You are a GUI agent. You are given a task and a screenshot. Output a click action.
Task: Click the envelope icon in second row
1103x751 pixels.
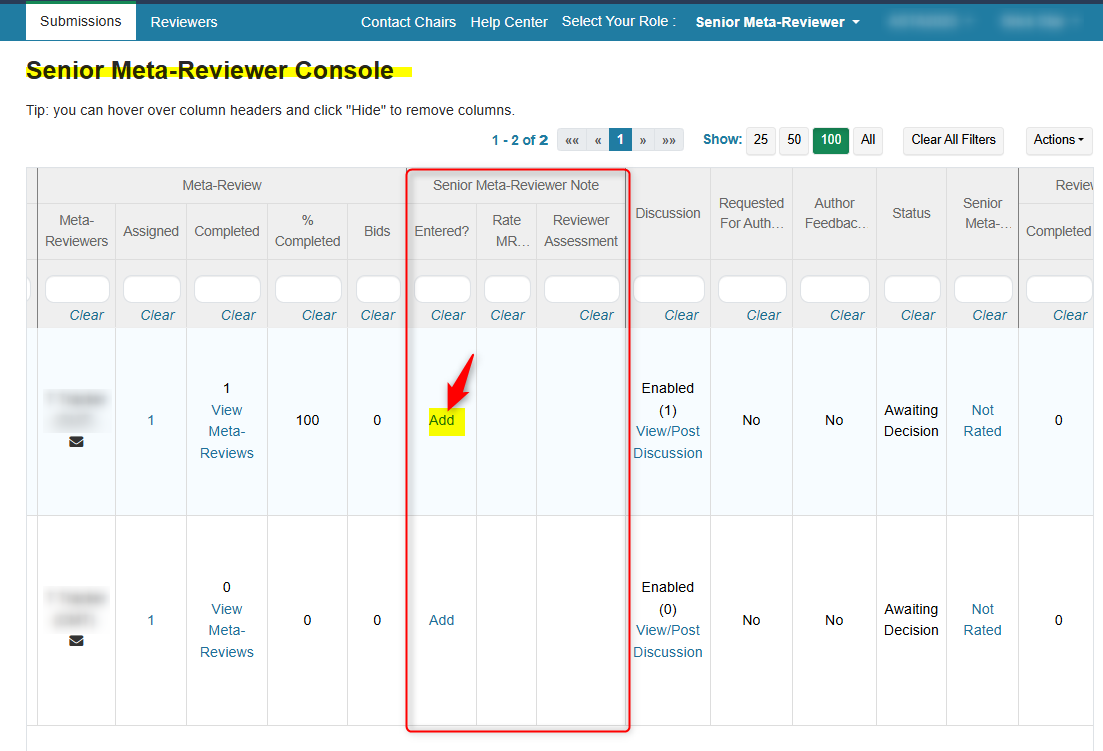tap(76, 641)
